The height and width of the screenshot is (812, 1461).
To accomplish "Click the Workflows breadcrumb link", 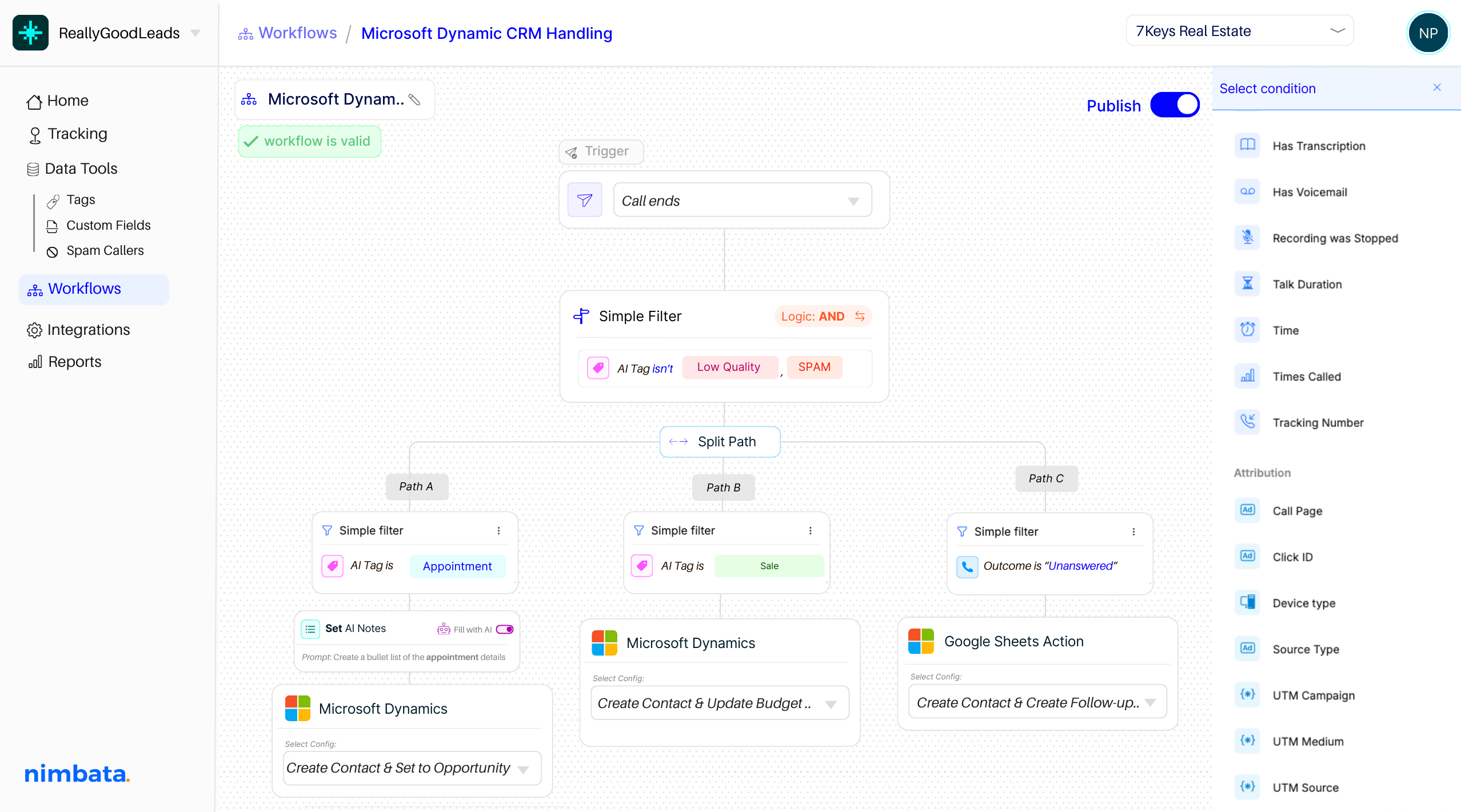I will tap(297, 33).
